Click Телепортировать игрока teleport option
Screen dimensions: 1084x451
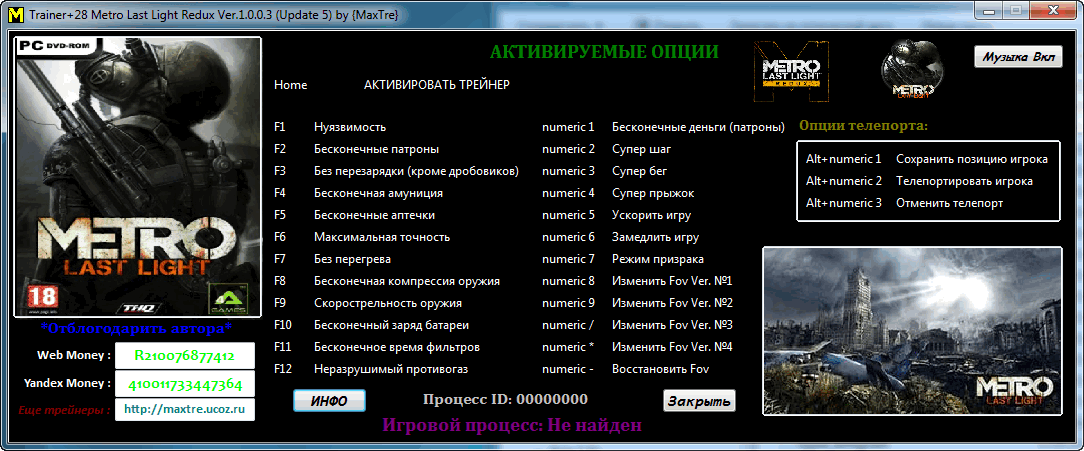click(964, 181)
